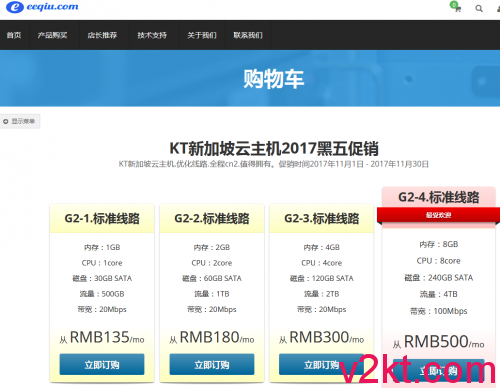Click the 磁盘：120GB SATA line
Screen dimensions: 500x388
pyautogui.click(x=322, y=278)
